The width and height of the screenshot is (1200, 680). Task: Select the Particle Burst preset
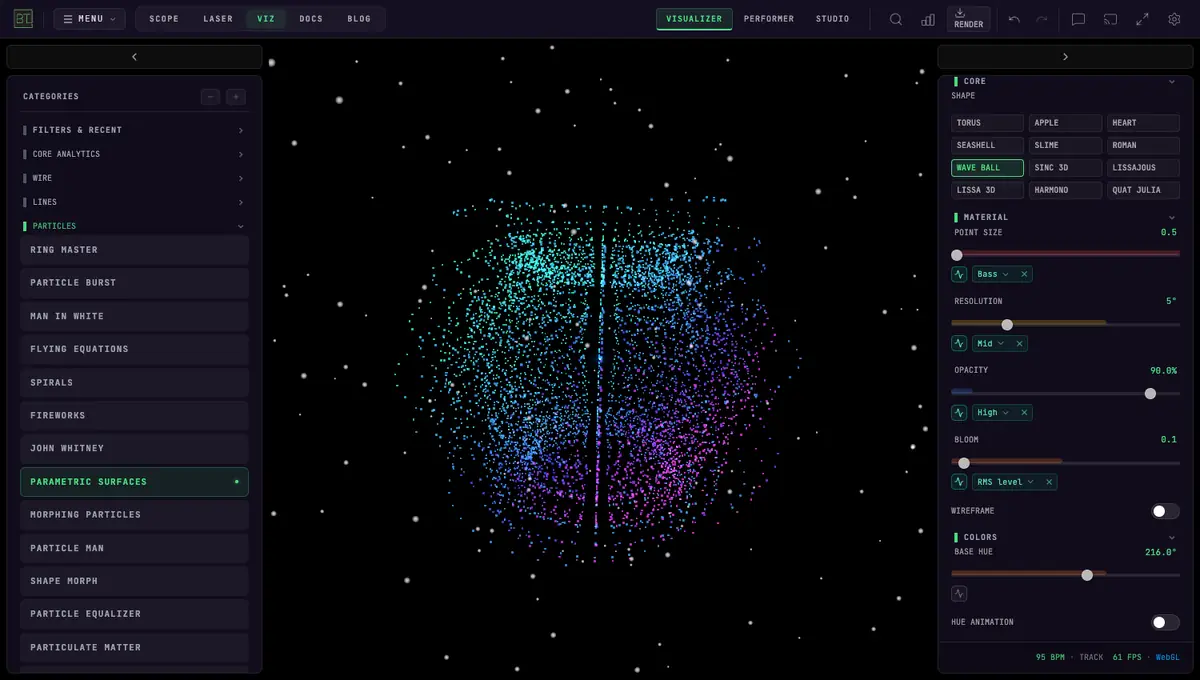coord(134,283)
